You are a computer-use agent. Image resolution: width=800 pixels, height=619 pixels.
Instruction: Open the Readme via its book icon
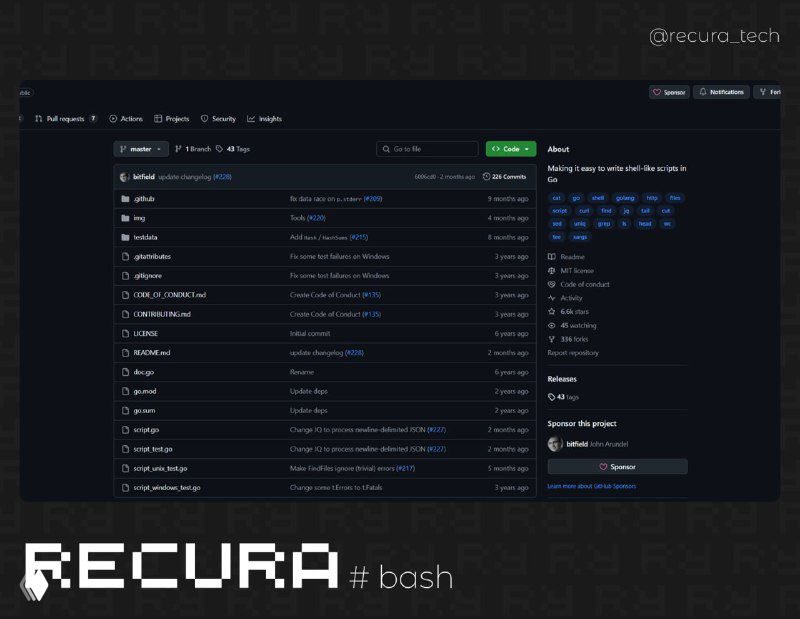[553, 255]
